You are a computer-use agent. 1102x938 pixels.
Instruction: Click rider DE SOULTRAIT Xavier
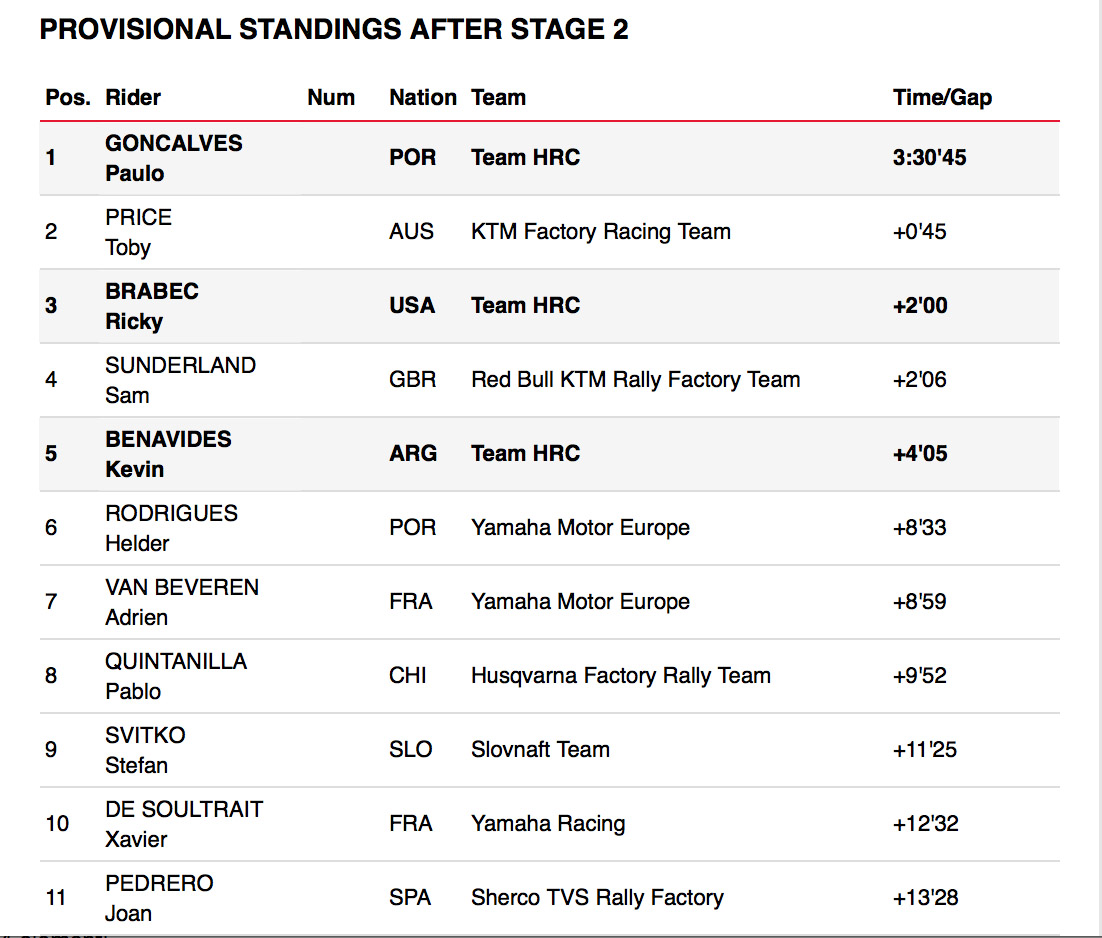tap(183, 824)
